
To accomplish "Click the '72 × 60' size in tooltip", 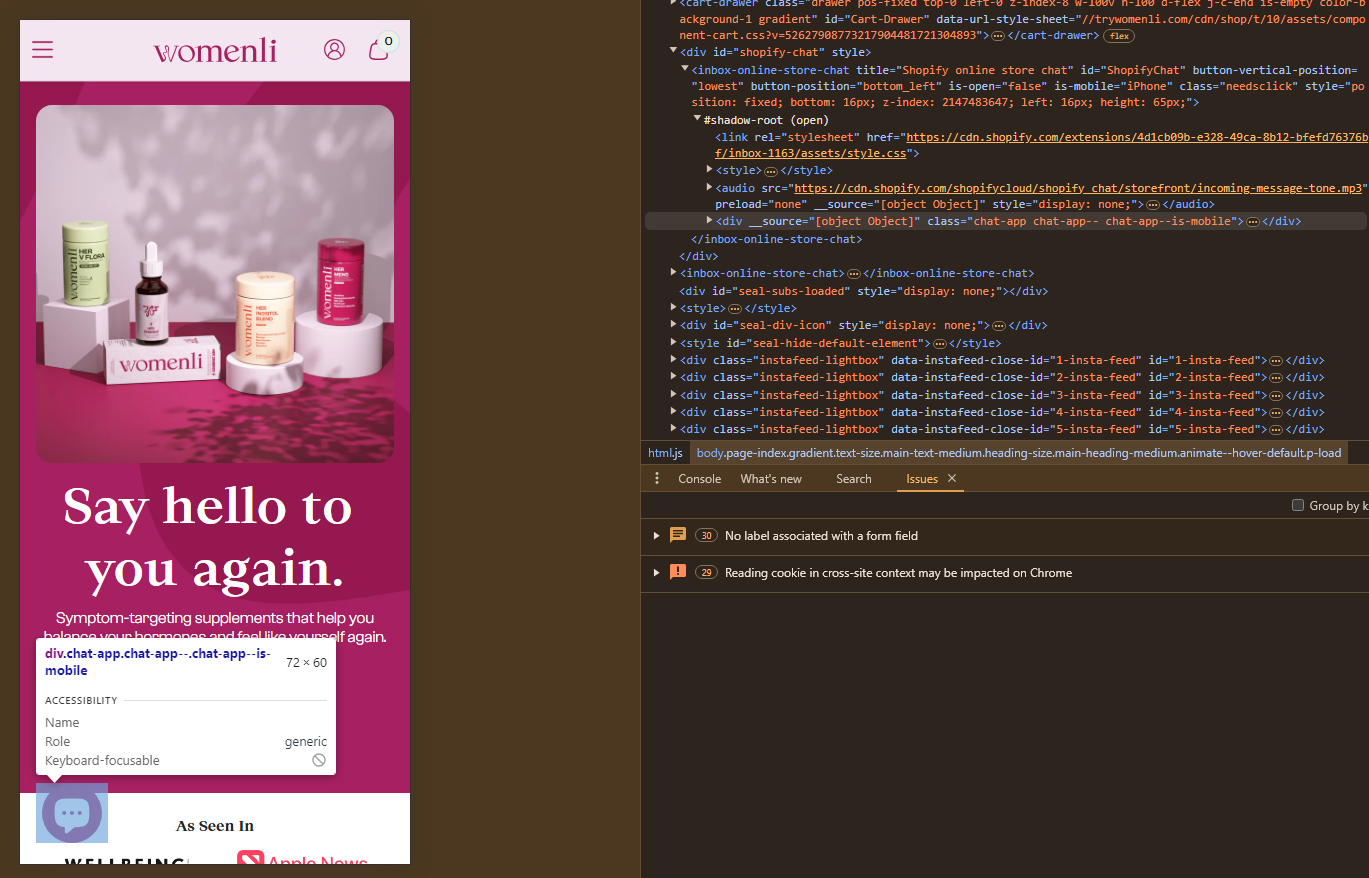I will (306, 663).
